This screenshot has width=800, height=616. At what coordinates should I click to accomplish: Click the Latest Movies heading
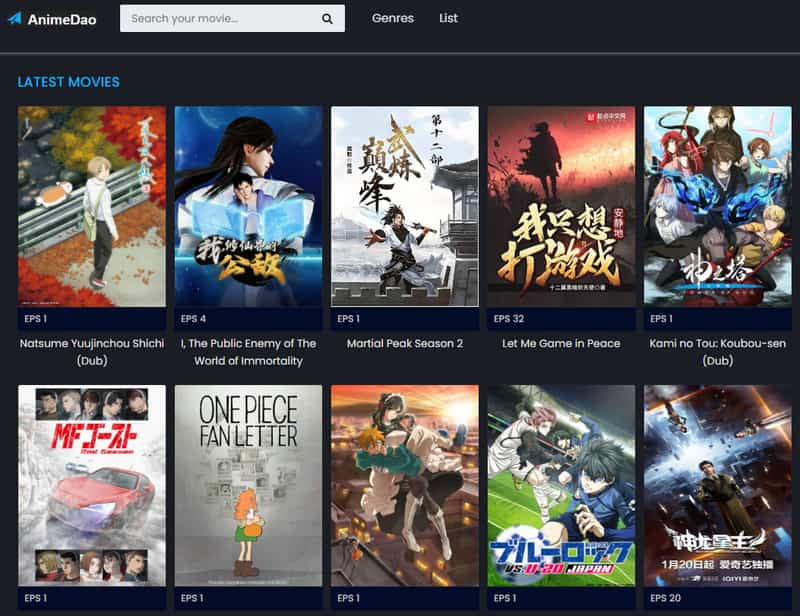pyautogui.click(x=66, y=82)
